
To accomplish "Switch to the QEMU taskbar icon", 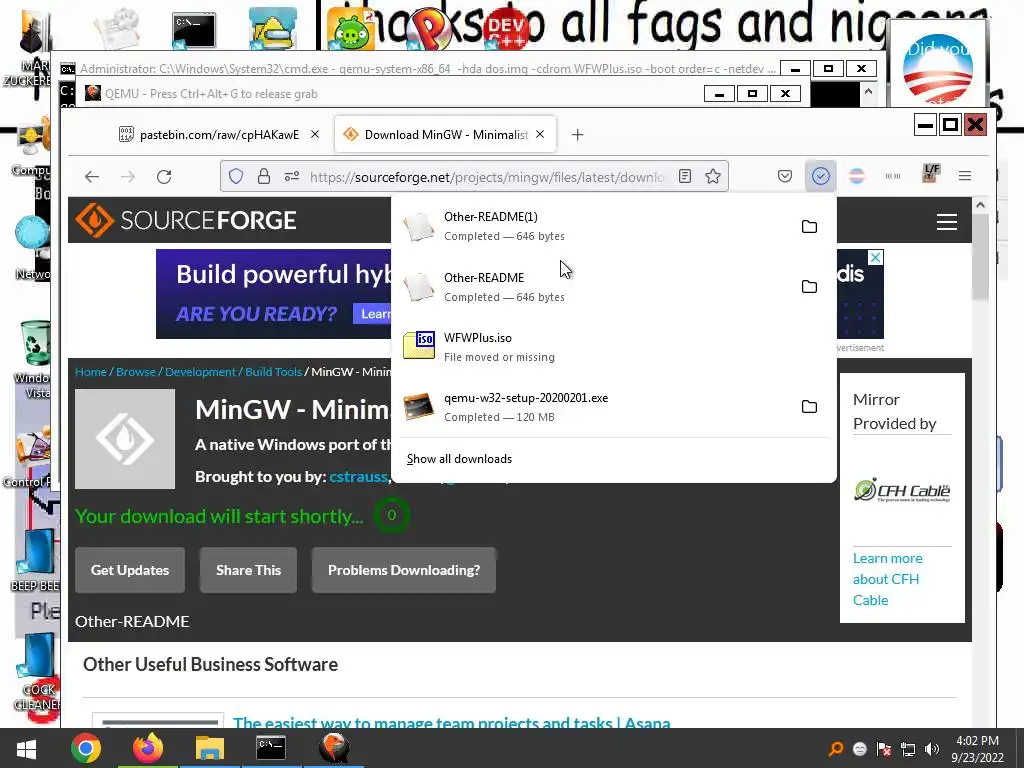I will pyautogui.click(x=334, y=748).
